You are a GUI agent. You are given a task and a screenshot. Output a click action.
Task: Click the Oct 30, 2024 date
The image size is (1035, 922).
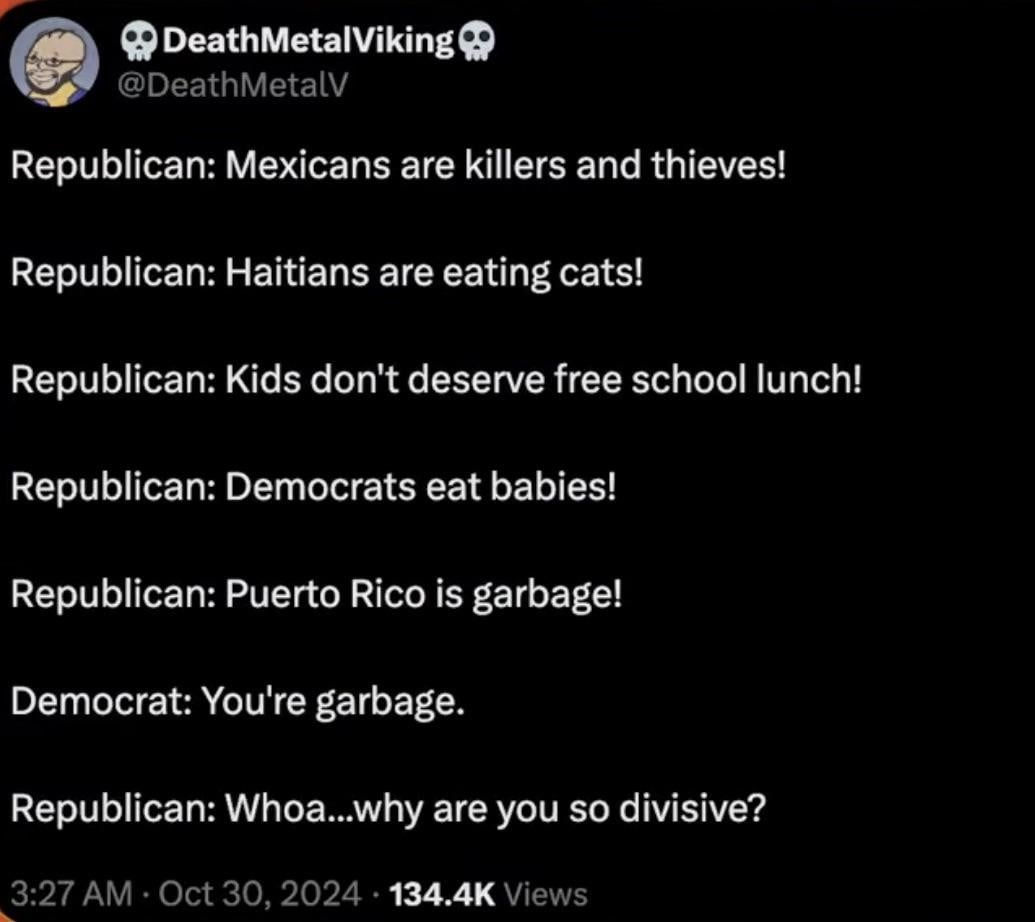260,894
